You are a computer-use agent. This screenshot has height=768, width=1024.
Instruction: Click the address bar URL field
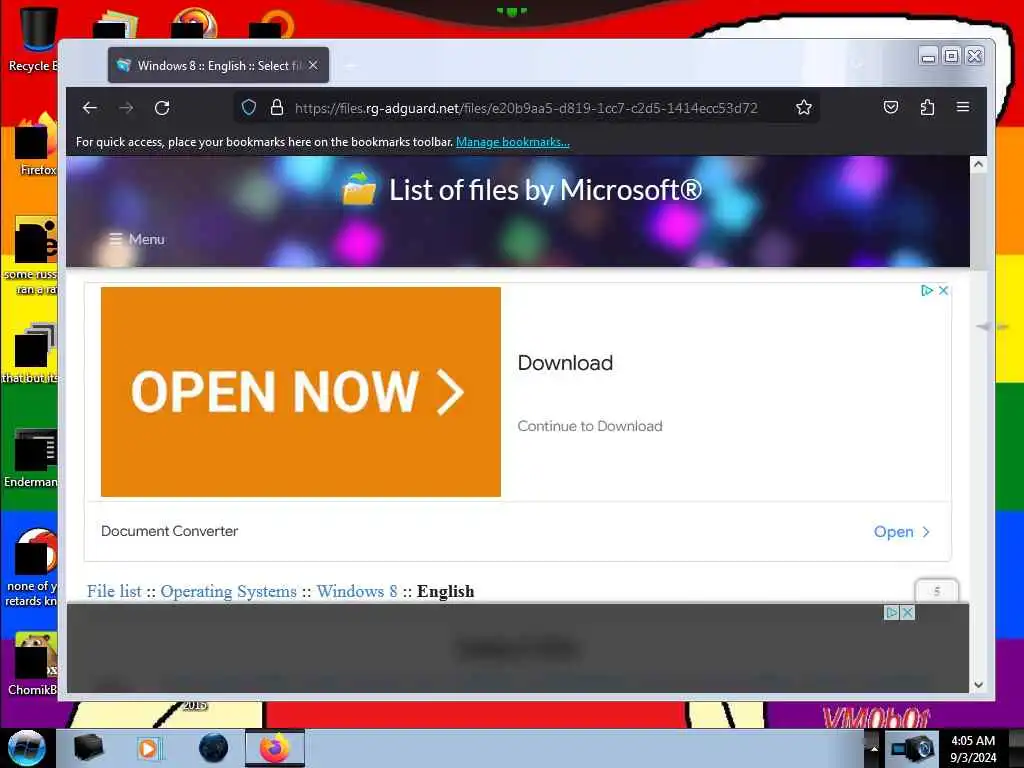[526, 108]
